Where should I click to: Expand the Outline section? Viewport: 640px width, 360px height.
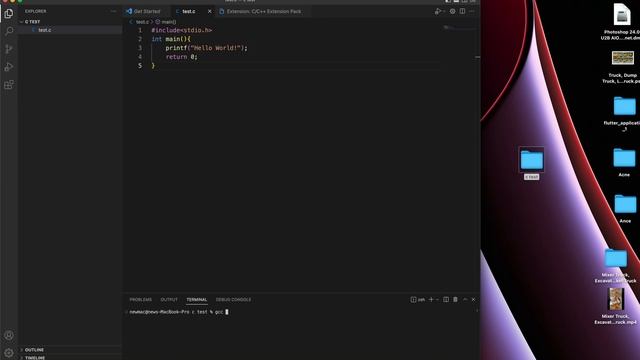(70, 350)
